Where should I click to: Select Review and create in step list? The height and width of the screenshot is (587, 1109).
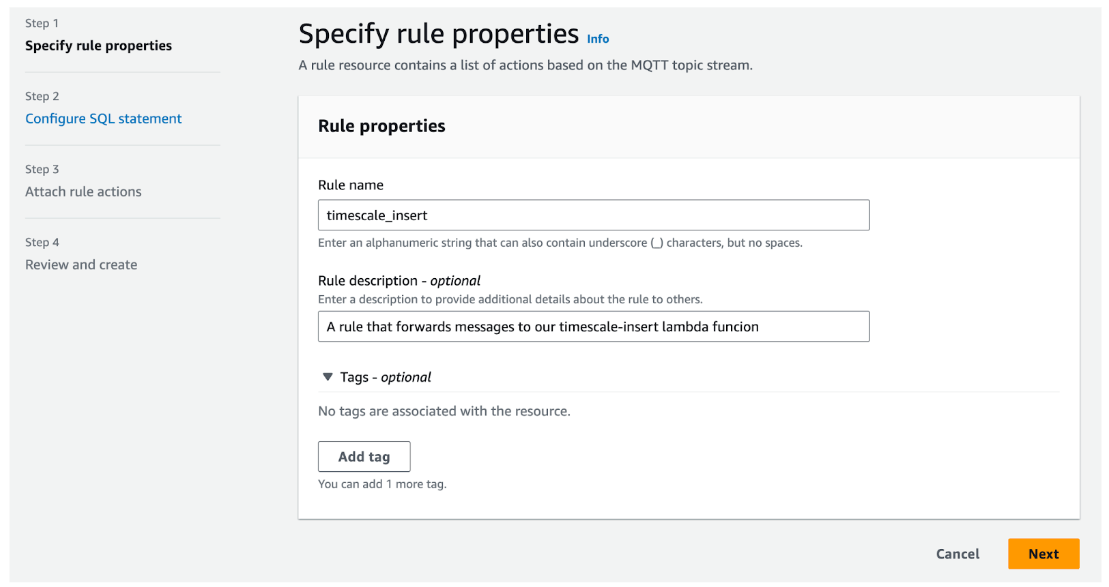click(81, 264)
